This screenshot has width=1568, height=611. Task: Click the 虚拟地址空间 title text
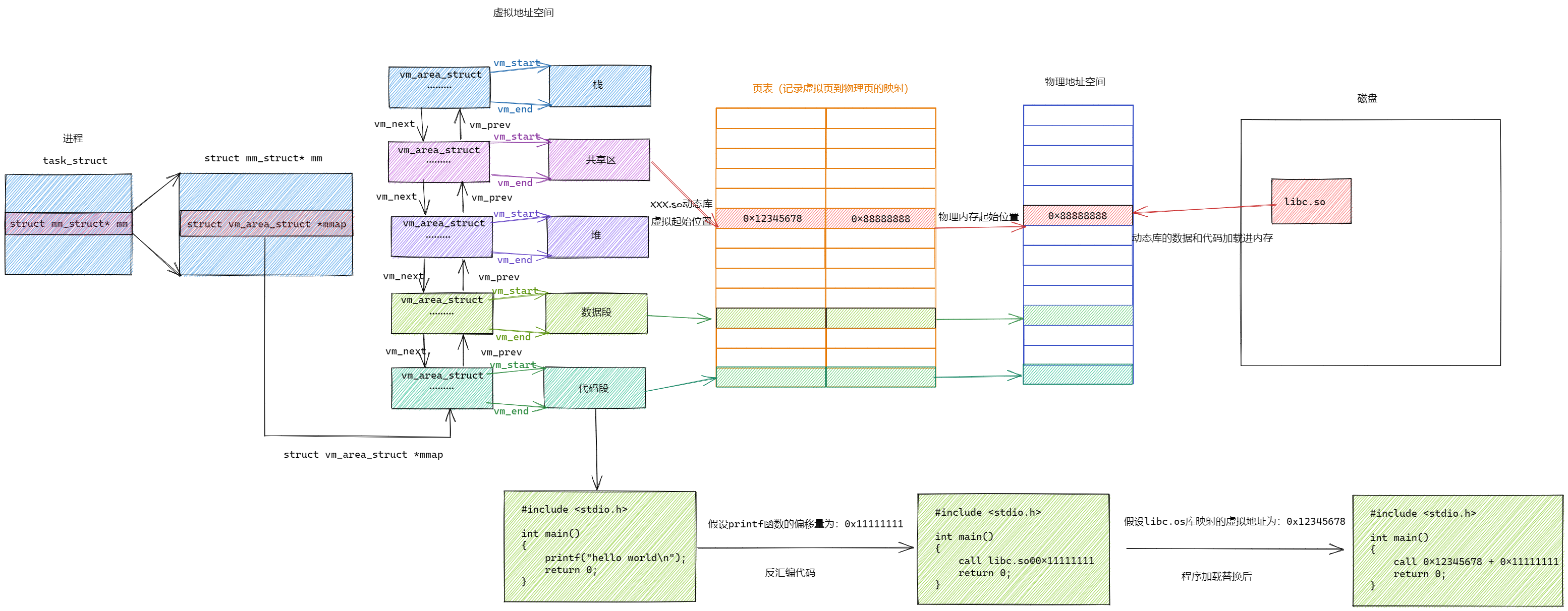pos(523,13)
